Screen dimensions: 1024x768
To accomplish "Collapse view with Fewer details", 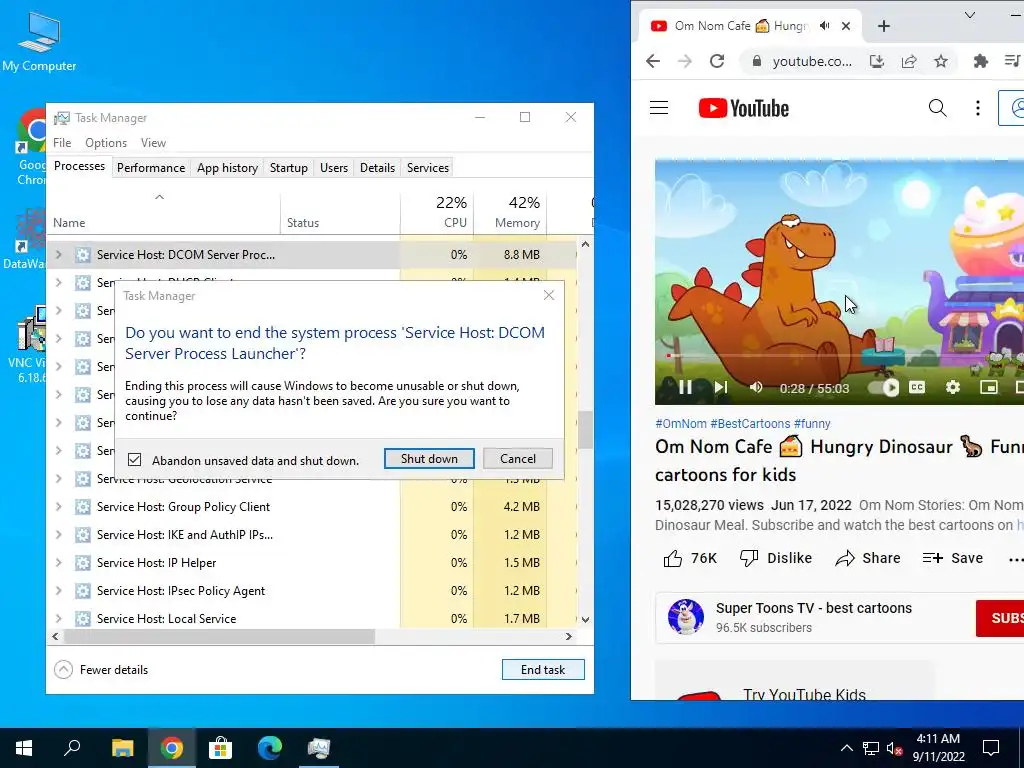I will [101, 669].
